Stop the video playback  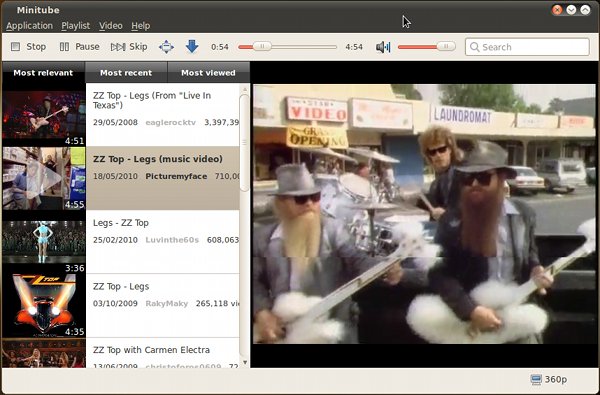pyautogui.click(x=28, y=47)
